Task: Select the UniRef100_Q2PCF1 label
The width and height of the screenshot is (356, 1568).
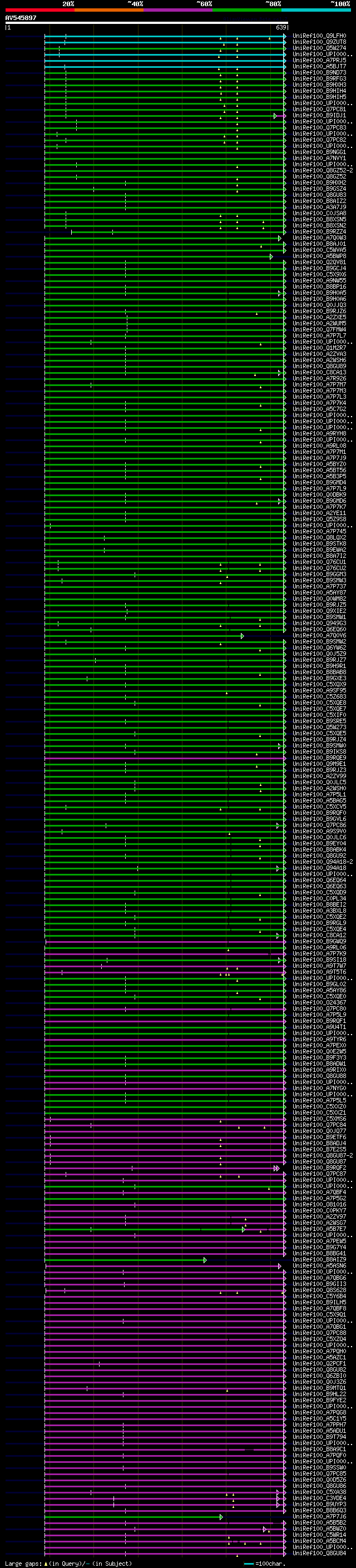Action: [319, 1363]
